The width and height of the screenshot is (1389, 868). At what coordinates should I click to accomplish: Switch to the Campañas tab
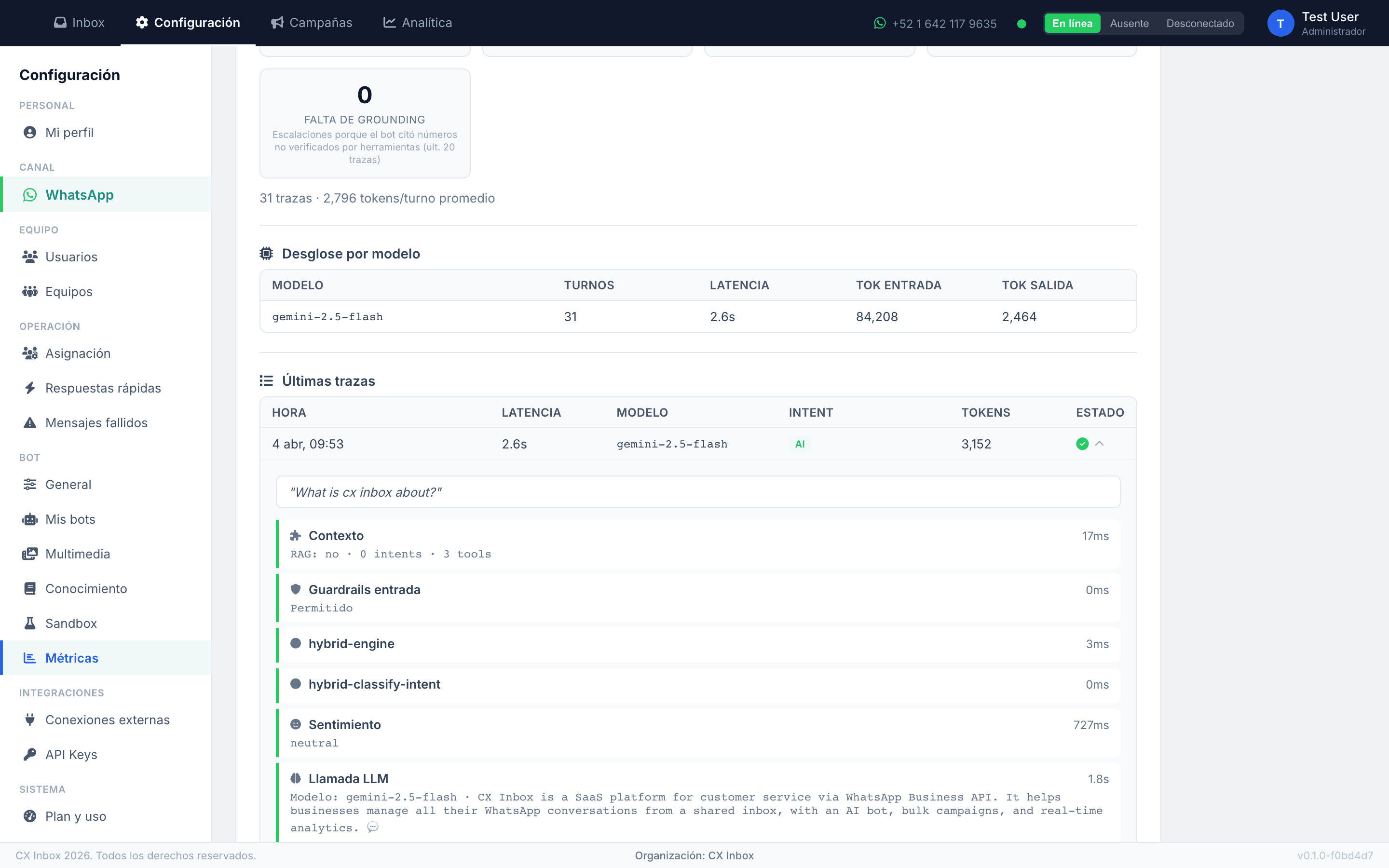pos(311,22)
